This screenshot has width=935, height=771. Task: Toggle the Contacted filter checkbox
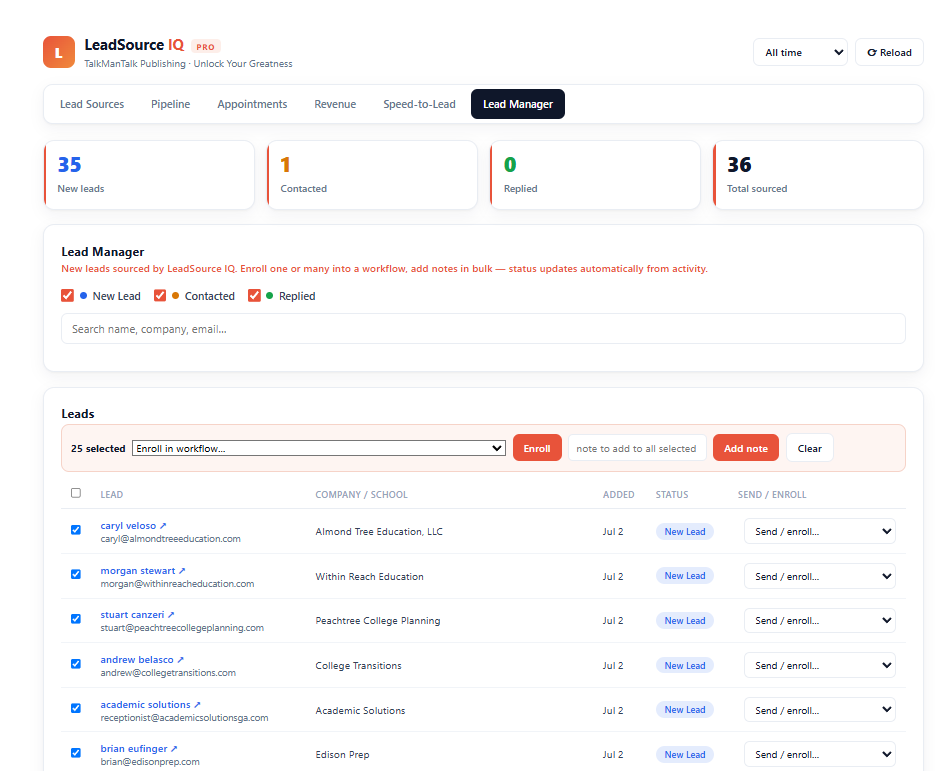pos(160,296)
